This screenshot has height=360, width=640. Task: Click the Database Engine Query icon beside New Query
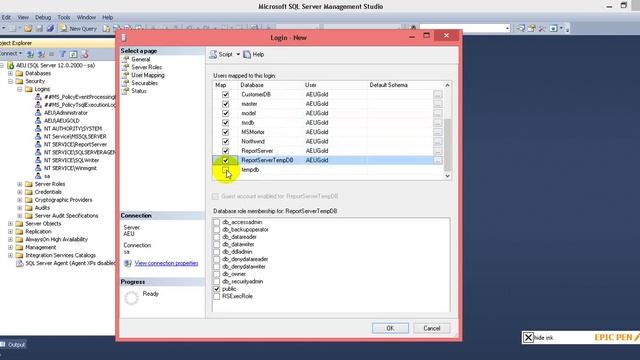(x=107, y=29)
